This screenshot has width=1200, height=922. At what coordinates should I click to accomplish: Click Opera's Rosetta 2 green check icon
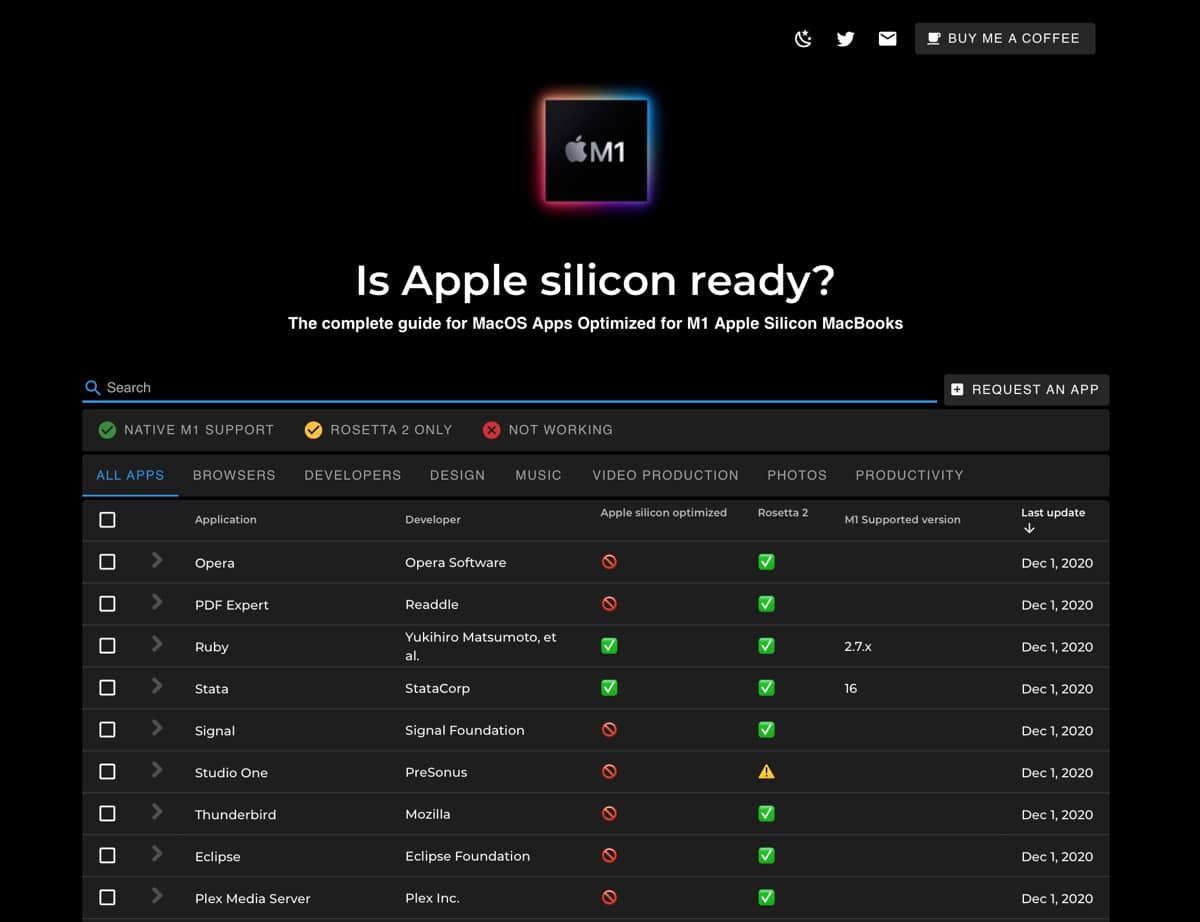pos(766,562)
